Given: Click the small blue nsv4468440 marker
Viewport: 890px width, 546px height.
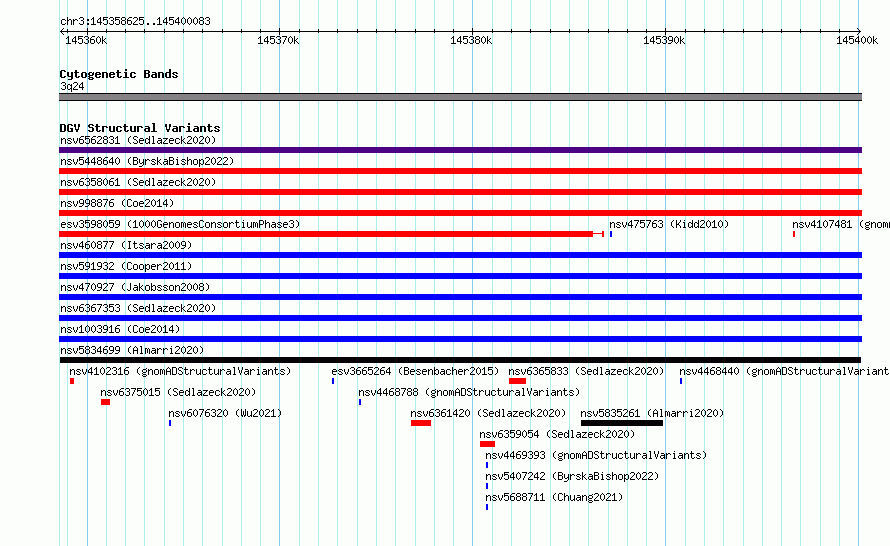Looking at the screenshot, I should pos(681,381).
